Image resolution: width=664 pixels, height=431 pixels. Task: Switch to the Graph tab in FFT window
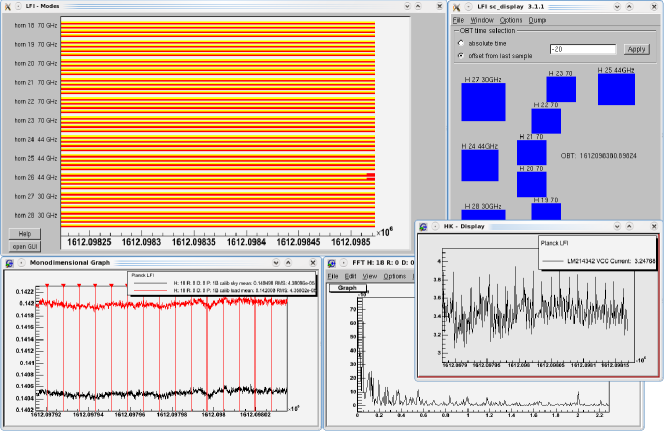[x=347, y=288]
